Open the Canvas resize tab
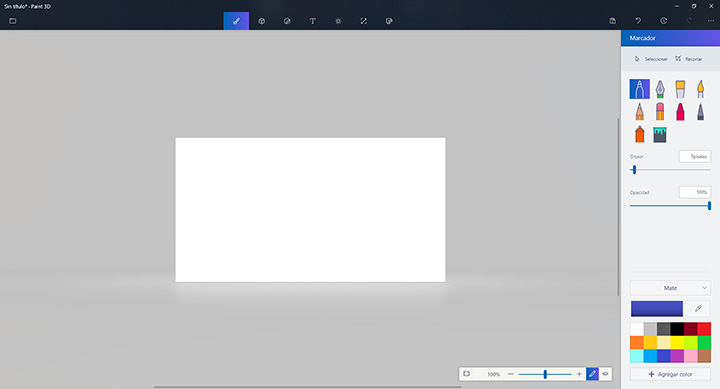 363,21
